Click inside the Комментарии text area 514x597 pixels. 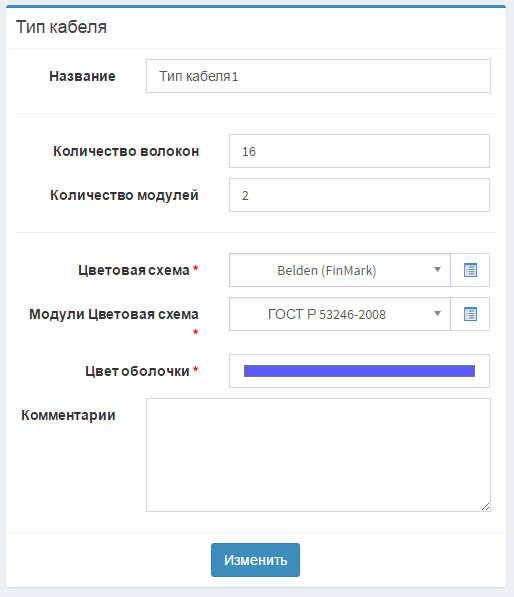pyautogui.click(x=318, y=455)
